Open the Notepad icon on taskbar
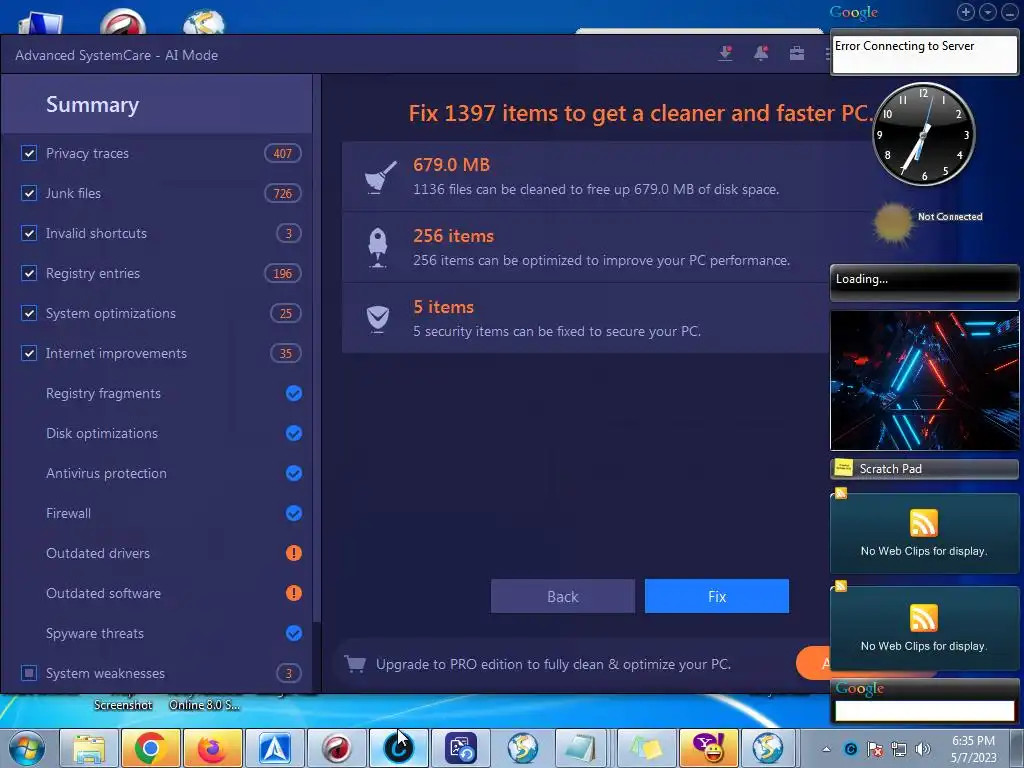The height and width of the screenshot is (768, 1024). point(581,748)
